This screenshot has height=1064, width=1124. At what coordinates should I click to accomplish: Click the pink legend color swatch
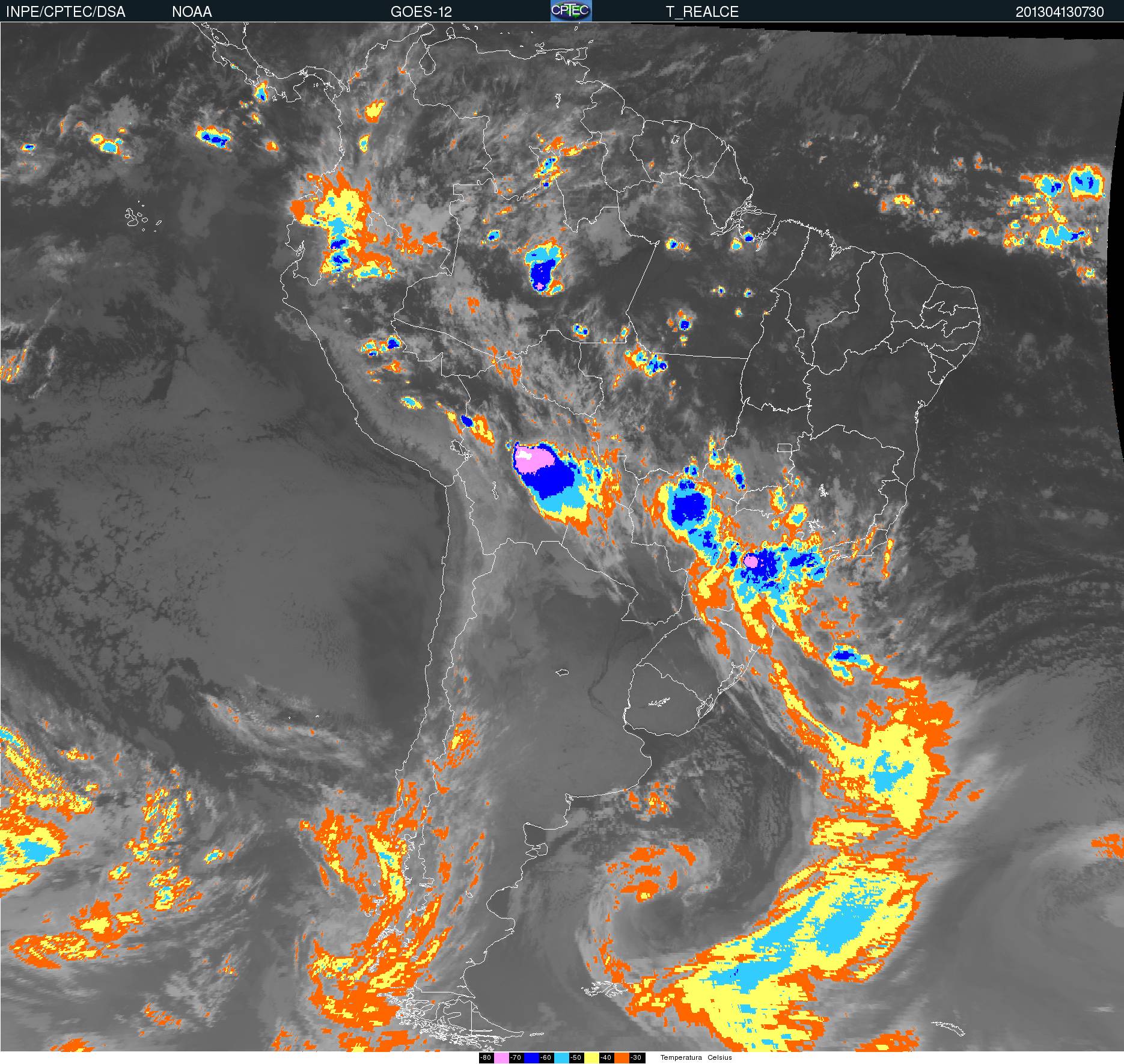pos(501,1057)
